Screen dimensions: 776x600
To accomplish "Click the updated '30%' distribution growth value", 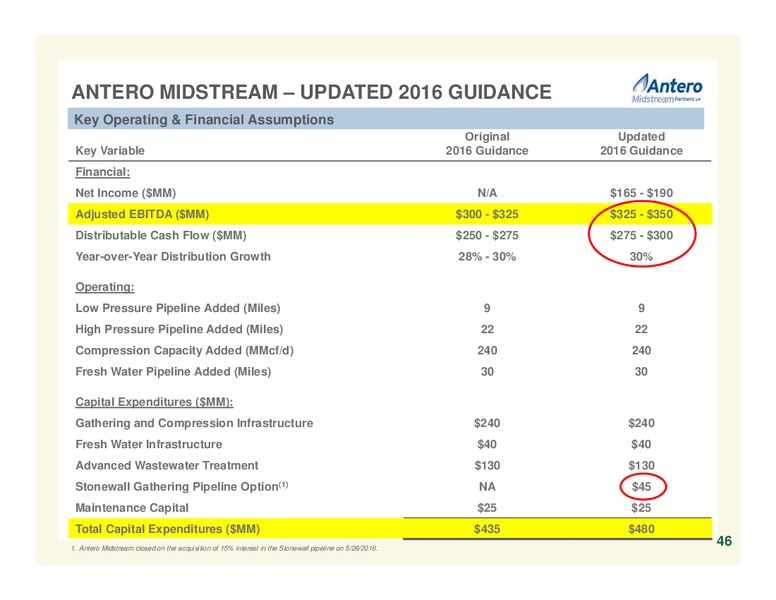I will pyautogui.click(x=641, y=256).
